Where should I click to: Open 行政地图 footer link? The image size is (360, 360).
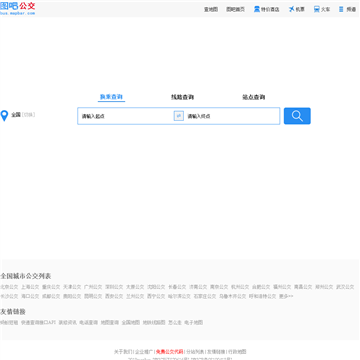point(237,351)
